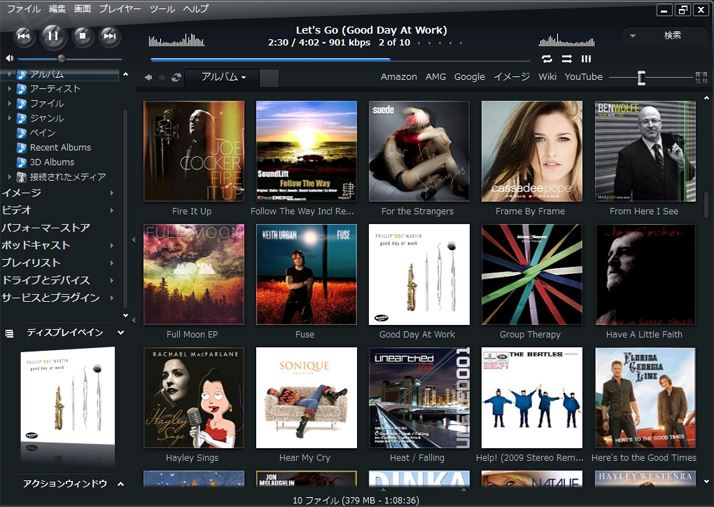Expand the アーティスト tree node
The height and width of the screenshot is (507, 714).
tap(10, 89)
